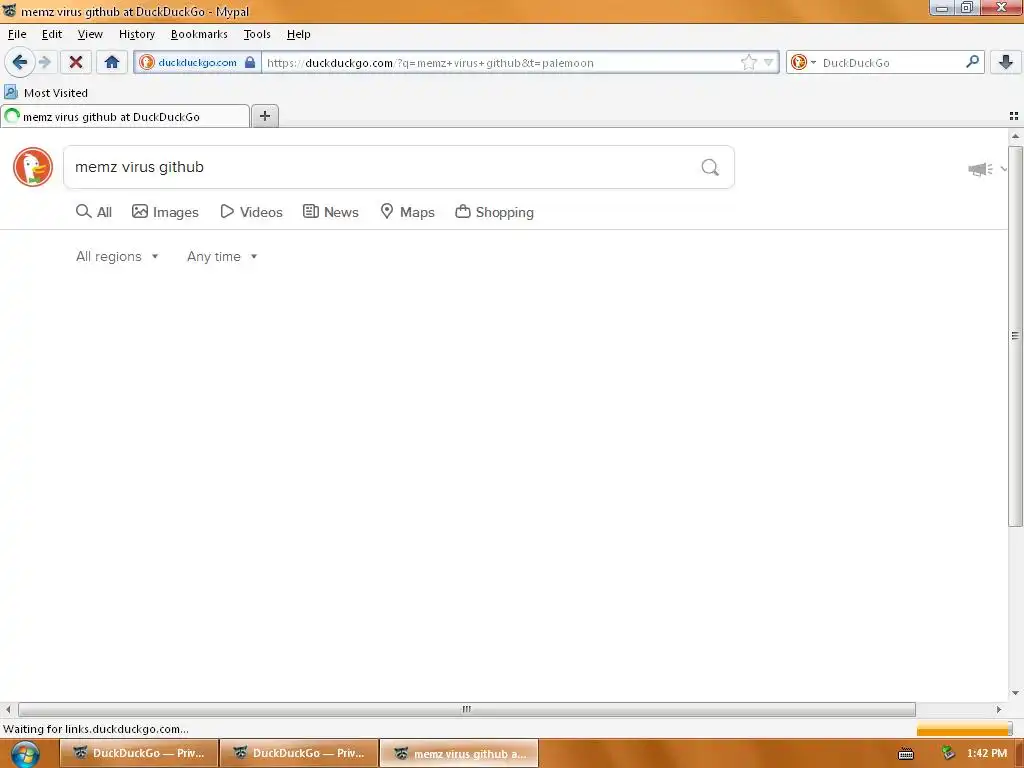1024x768 pixels.
Task: Click the network tray icon
Action: (948, 754)
